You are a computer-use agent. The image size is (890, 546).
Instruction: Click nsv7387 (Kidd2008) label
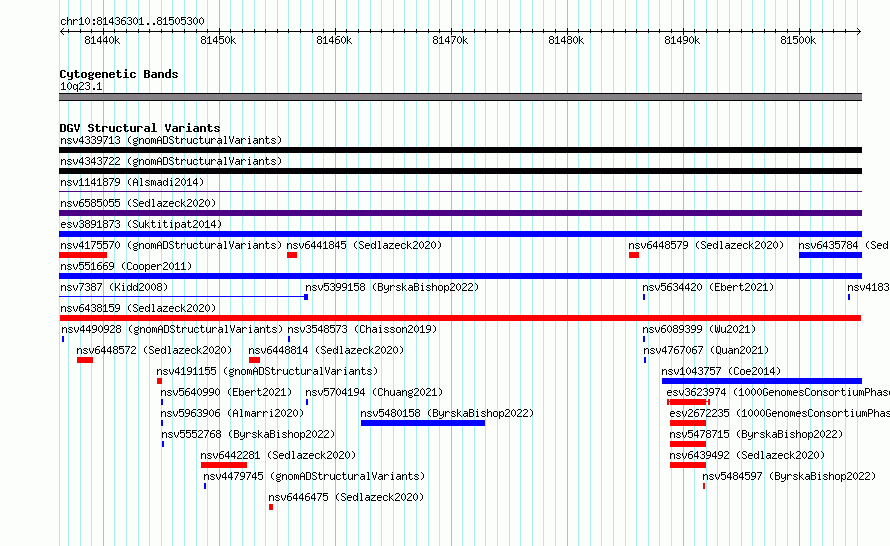(114, 287)
